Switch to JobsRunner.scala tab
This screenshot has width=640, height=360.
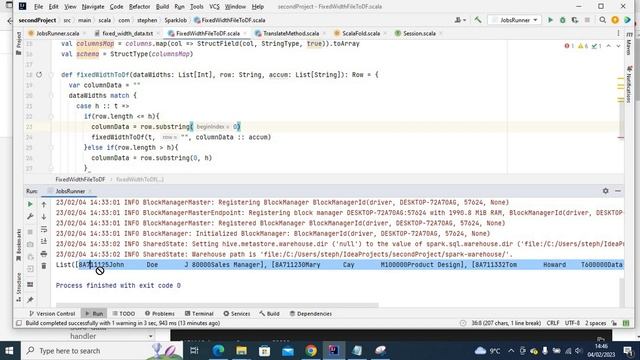[x=57, y=33]
